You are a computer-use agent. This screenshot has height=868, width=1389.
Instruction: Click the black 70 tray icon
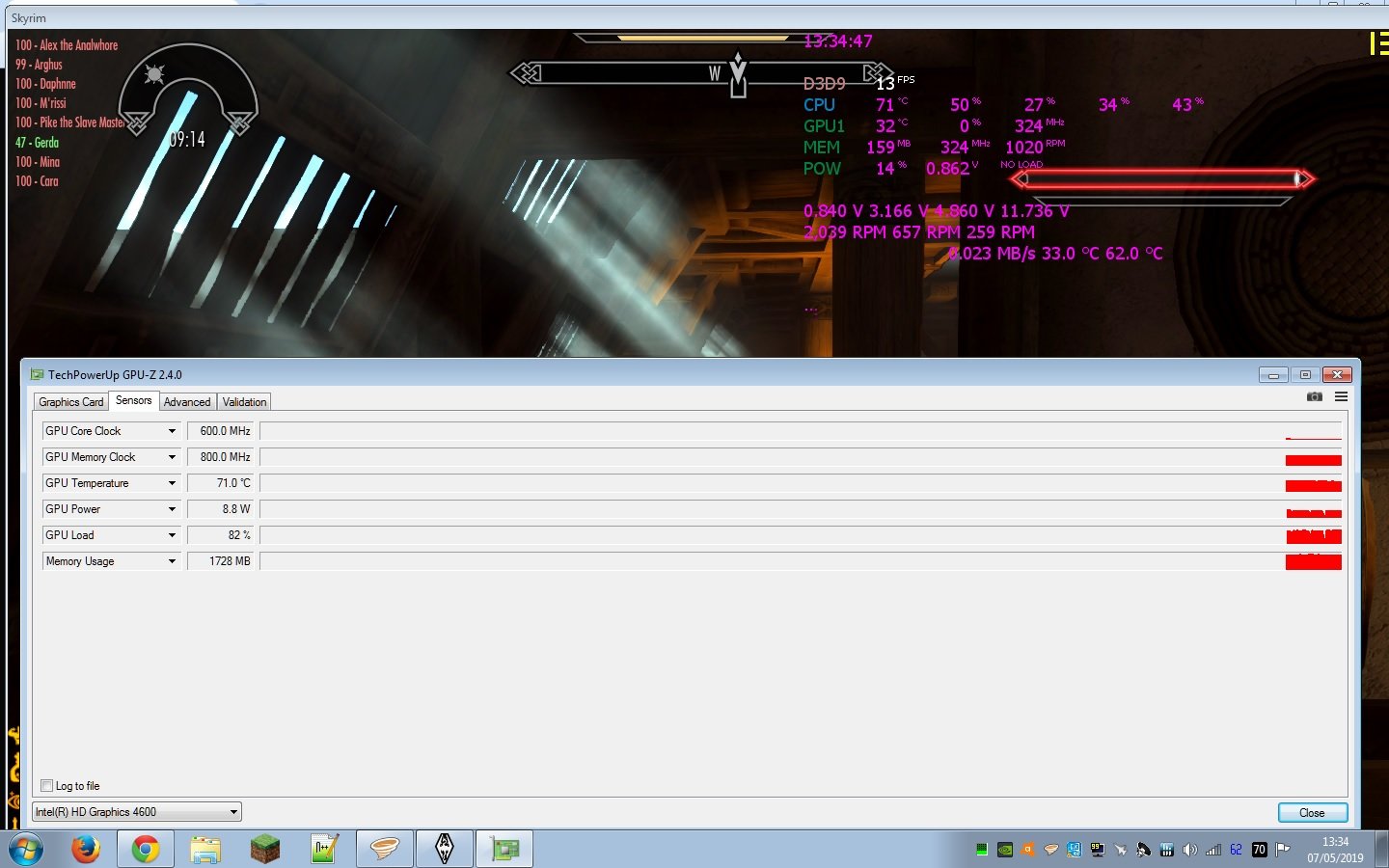(1260, 850)
